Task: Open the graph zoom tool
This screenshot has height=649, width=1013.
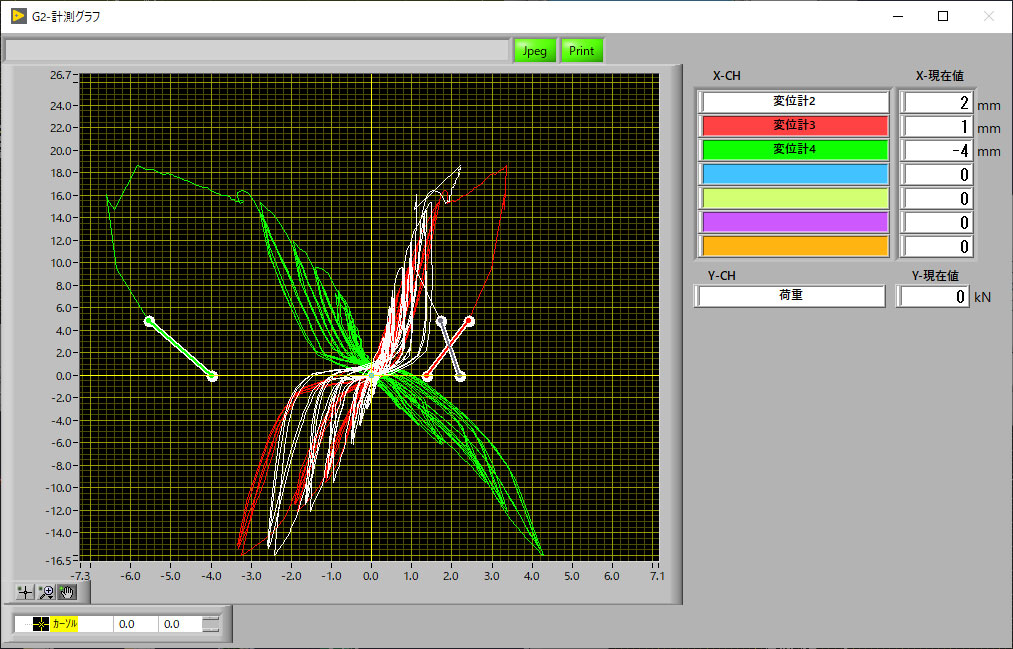Action: coord(46,592)
